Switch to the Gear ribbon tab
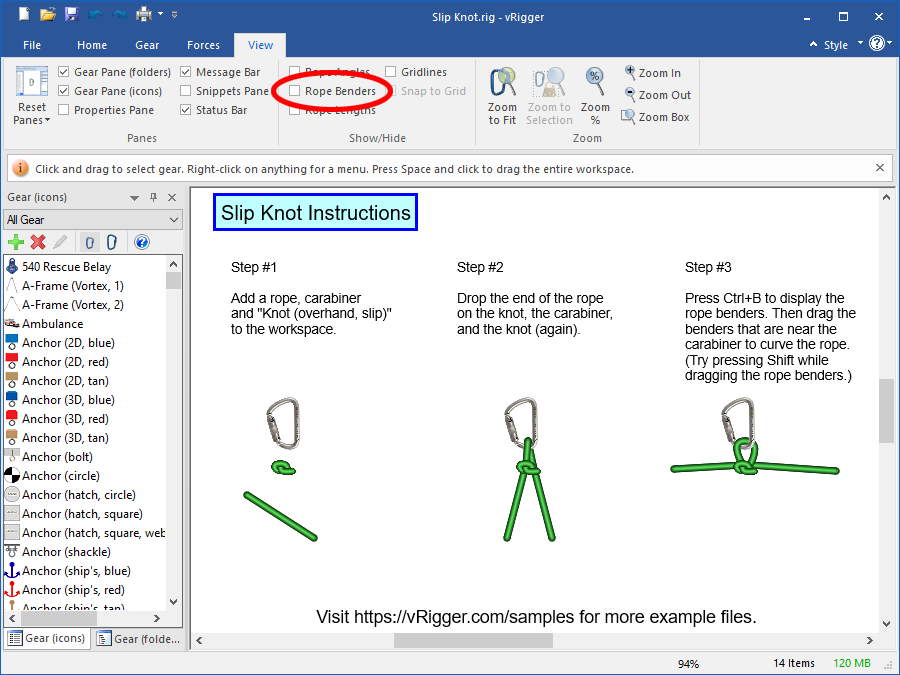 pos(147,45)
